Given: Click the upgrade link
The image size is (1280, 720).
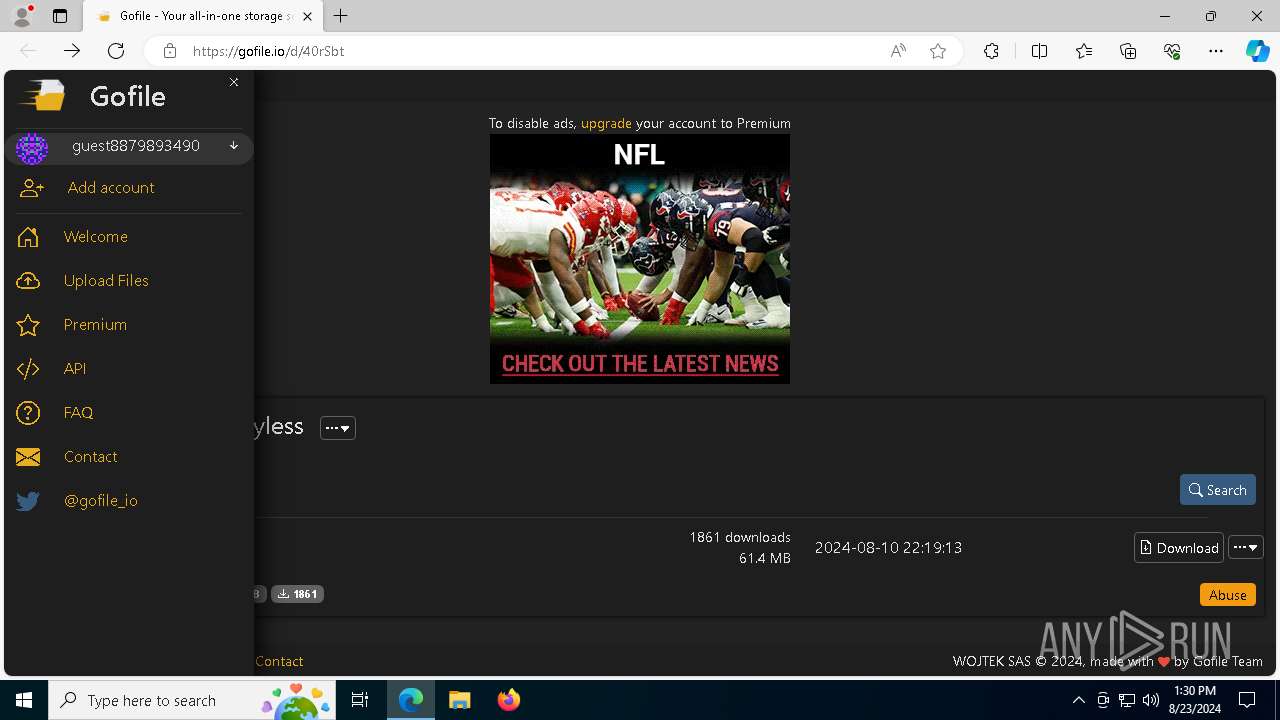Looking at the screenshot, I should [606, 124].
